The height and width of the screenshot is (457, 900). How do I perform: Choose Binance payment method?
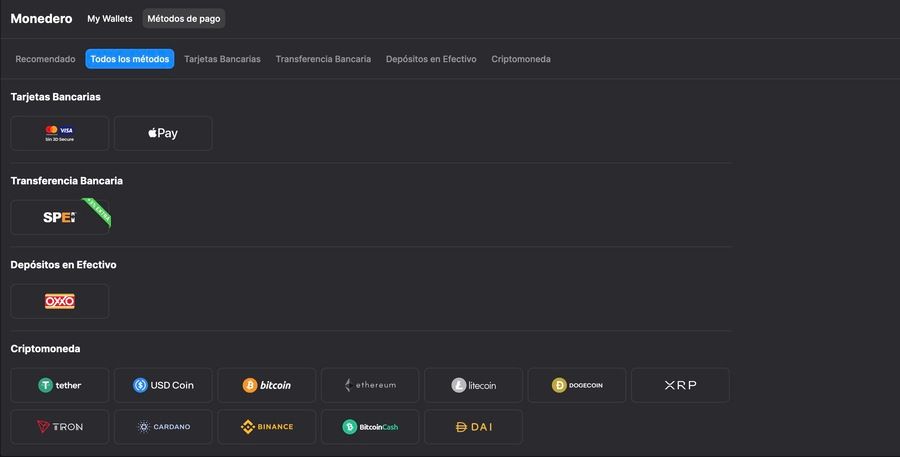(267, 427)
